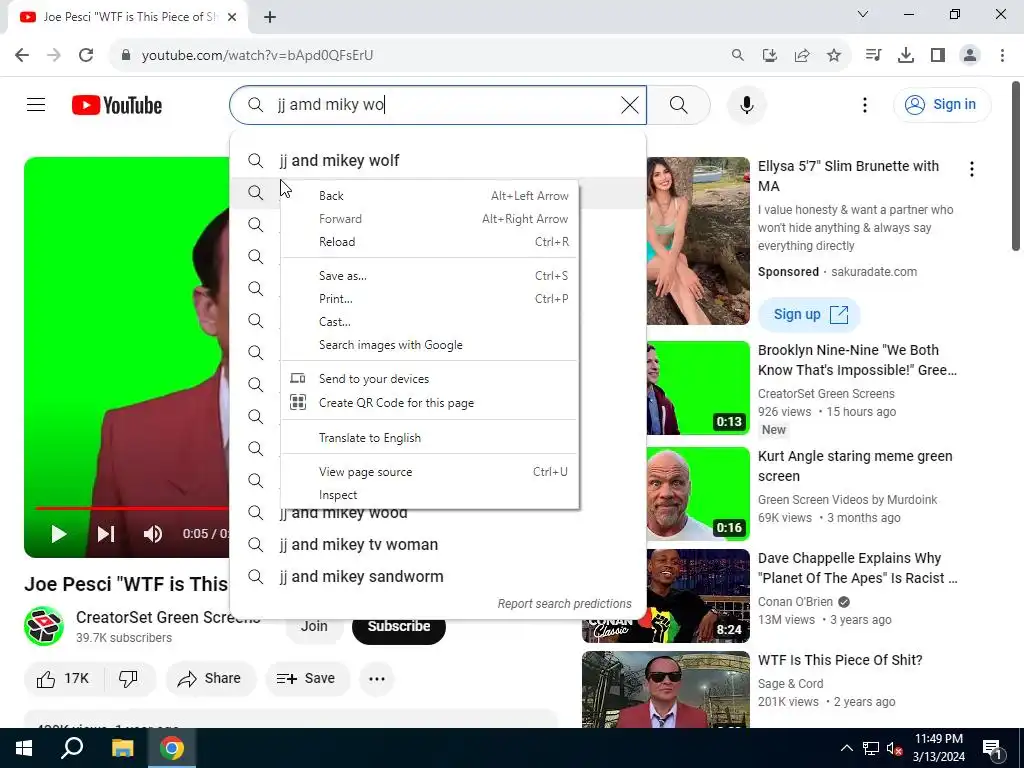Viewport: 1024px width, 768px height.
Task: Select Send to your devices
Action: click(x=430, y=379)
